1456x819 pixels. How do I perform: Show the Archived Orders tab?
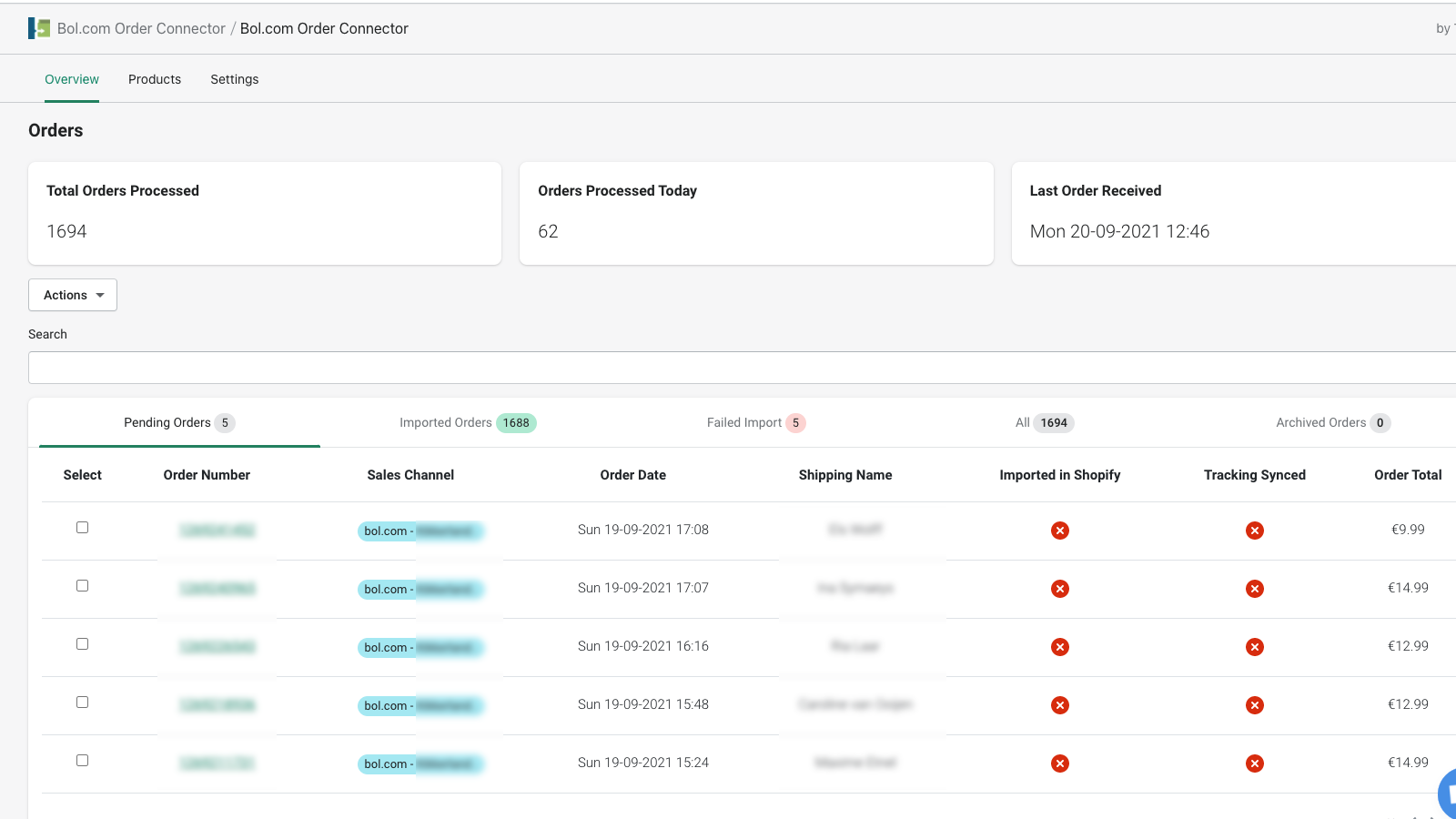(x=1332, y=422)
